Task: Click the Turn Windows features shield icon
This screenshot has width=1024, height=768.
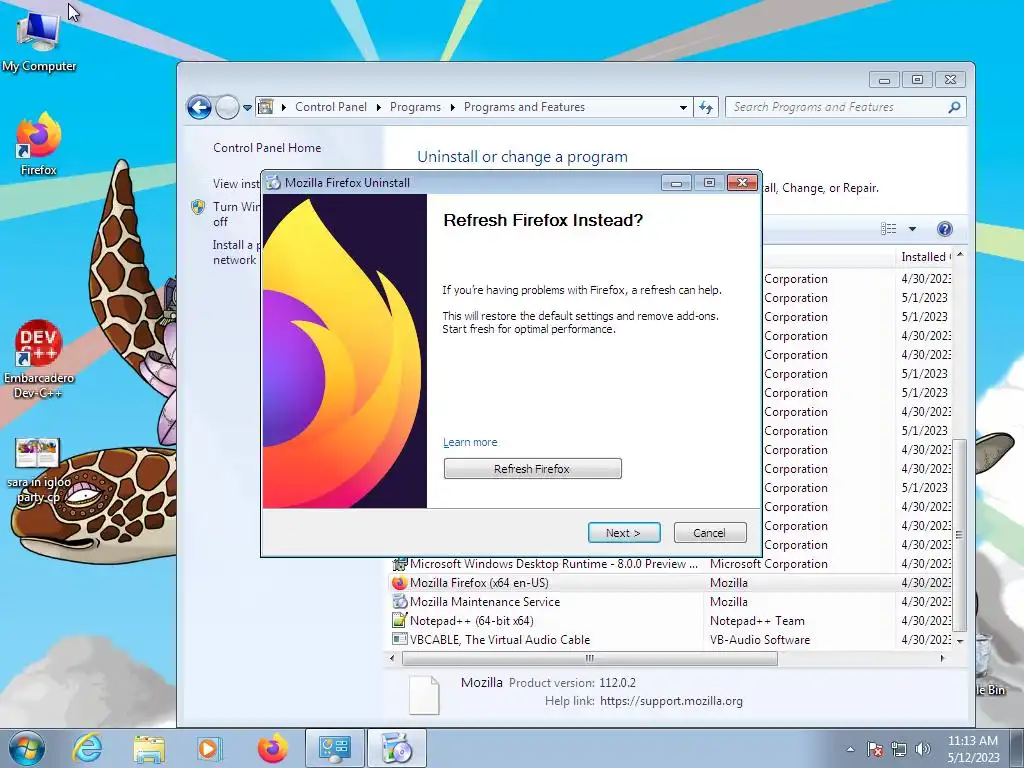Action: (x=198, y=207)
